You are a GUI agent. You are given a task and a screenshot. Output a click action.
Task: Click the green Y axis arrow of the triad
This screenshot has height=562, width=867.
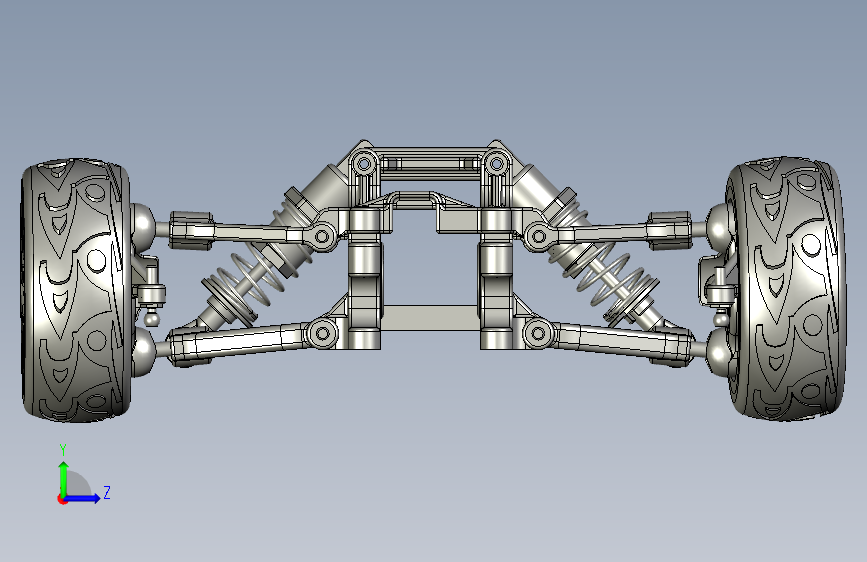click(64, 479)
